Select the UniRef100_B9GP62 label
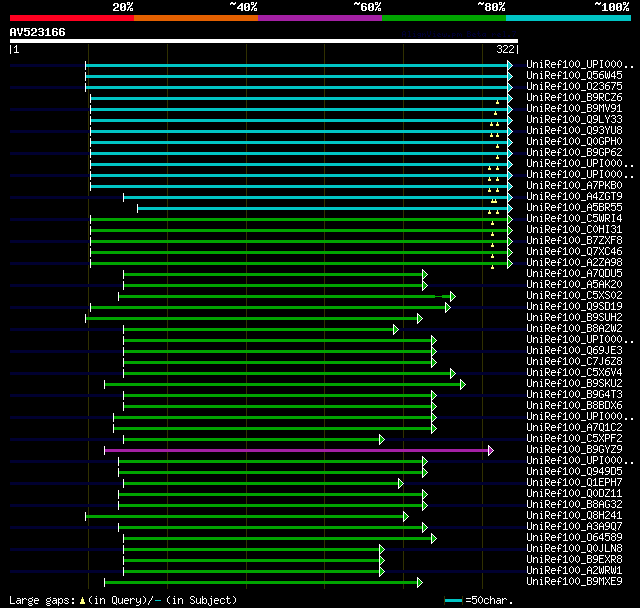The image size is (640, 608). (x=574, y=153)
